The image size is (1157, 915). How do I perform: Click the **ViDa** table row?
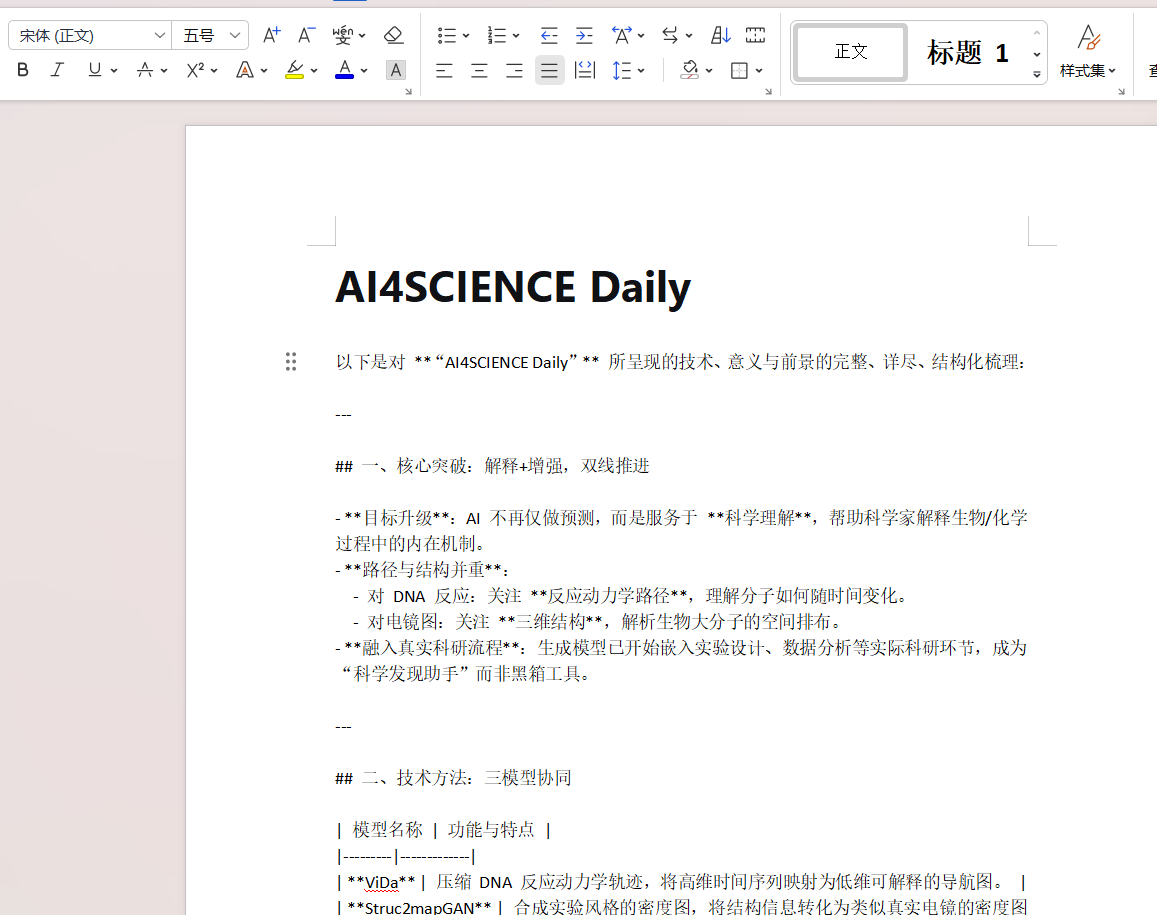pyautogui.click(x=681, y=882)
